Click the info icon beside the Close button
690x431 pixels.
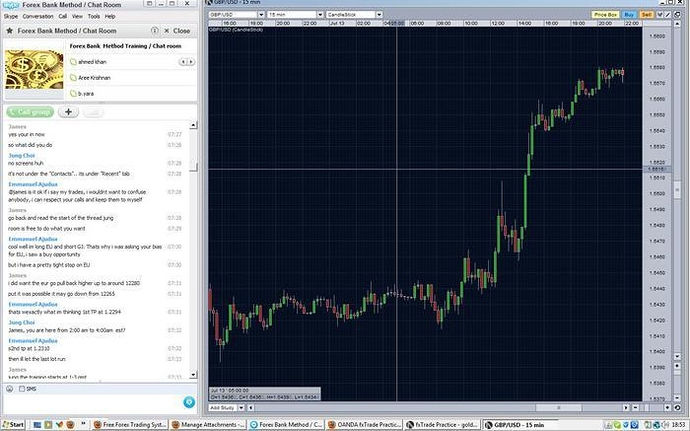tap(154, 31)
